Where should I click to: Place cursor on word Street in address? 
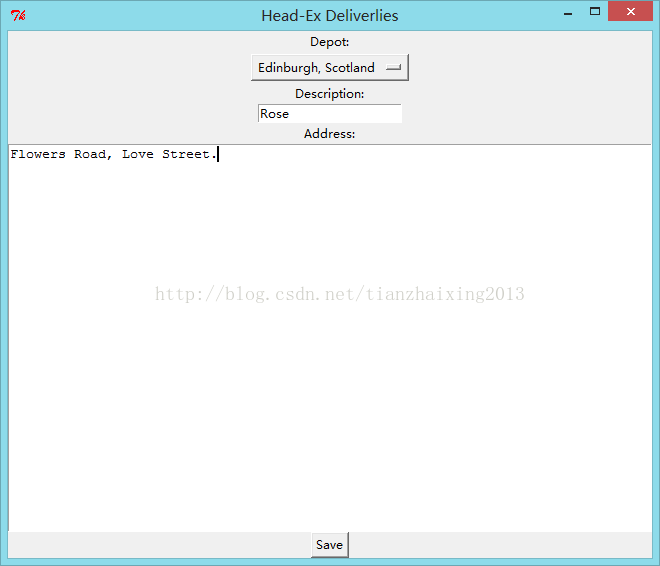pos(186,154)
